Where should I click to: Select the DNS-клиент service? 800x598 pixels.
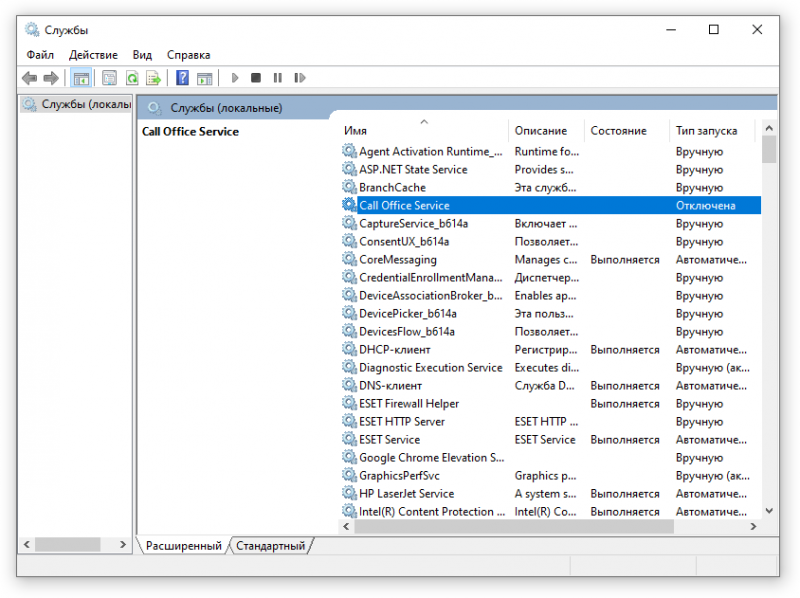tap(551, 386)
